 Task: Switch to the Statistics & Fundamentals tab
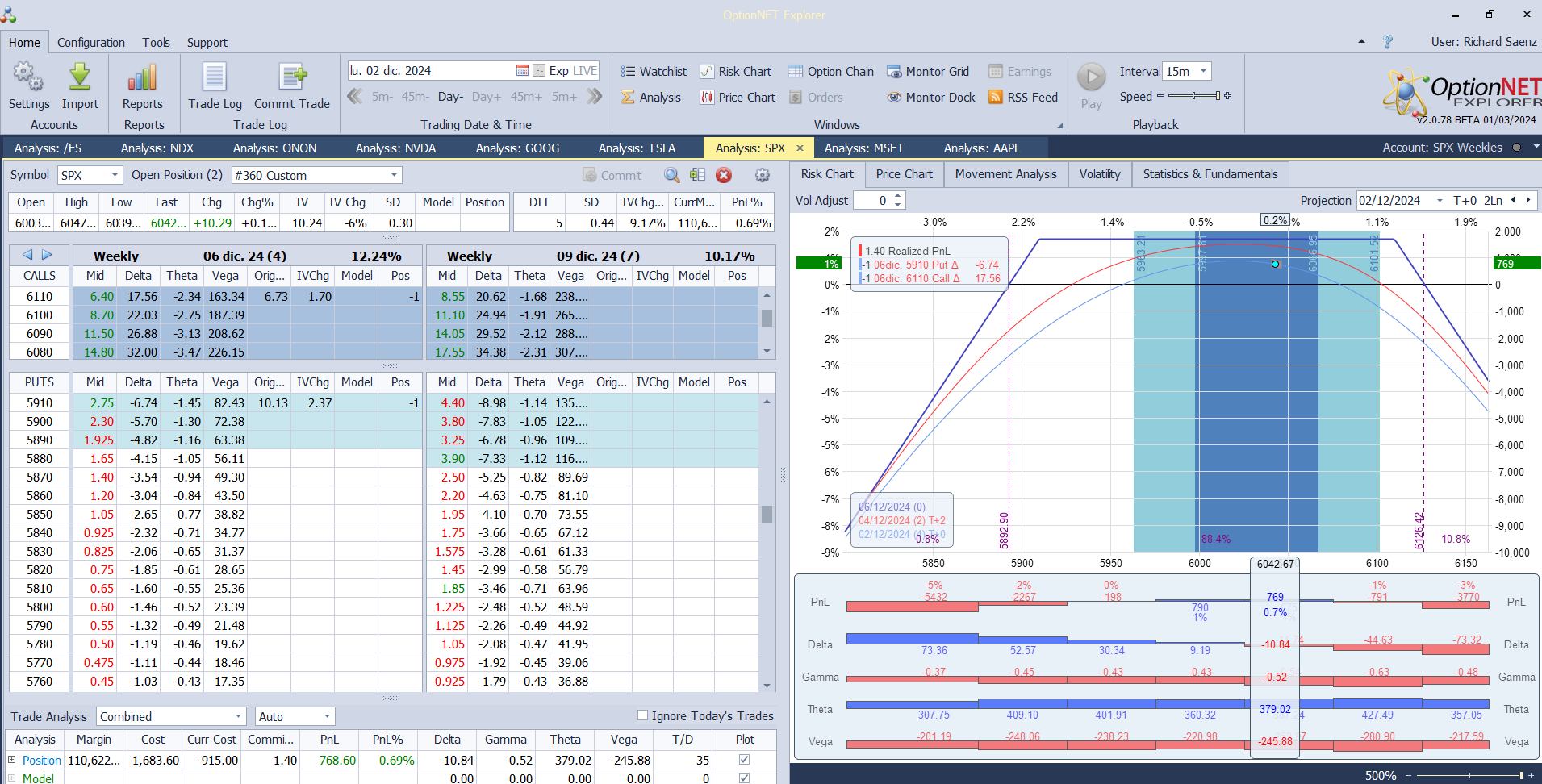[x=1210, y=174]
